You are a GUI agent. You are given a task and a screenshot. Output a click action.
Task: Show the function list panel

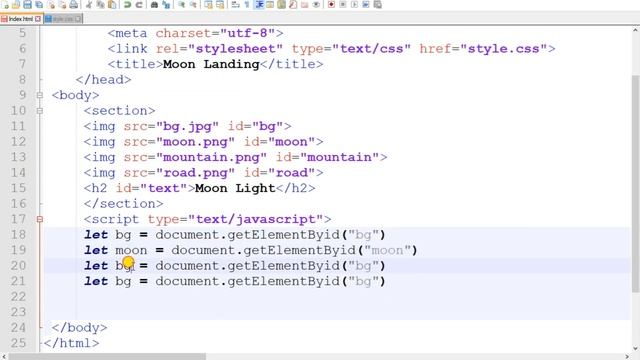tap(293, 5)
